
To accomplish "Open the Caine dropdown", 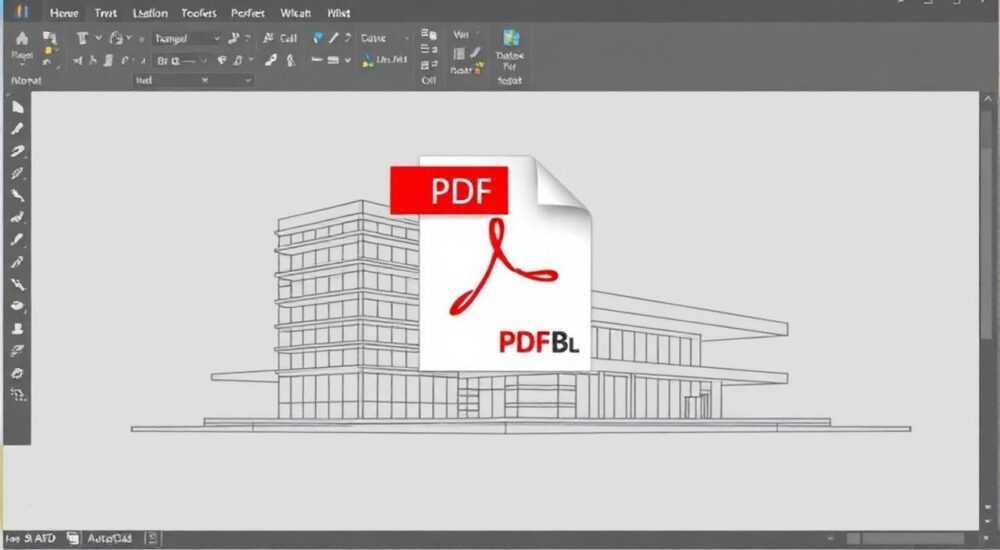I will [x=385, y=38].
